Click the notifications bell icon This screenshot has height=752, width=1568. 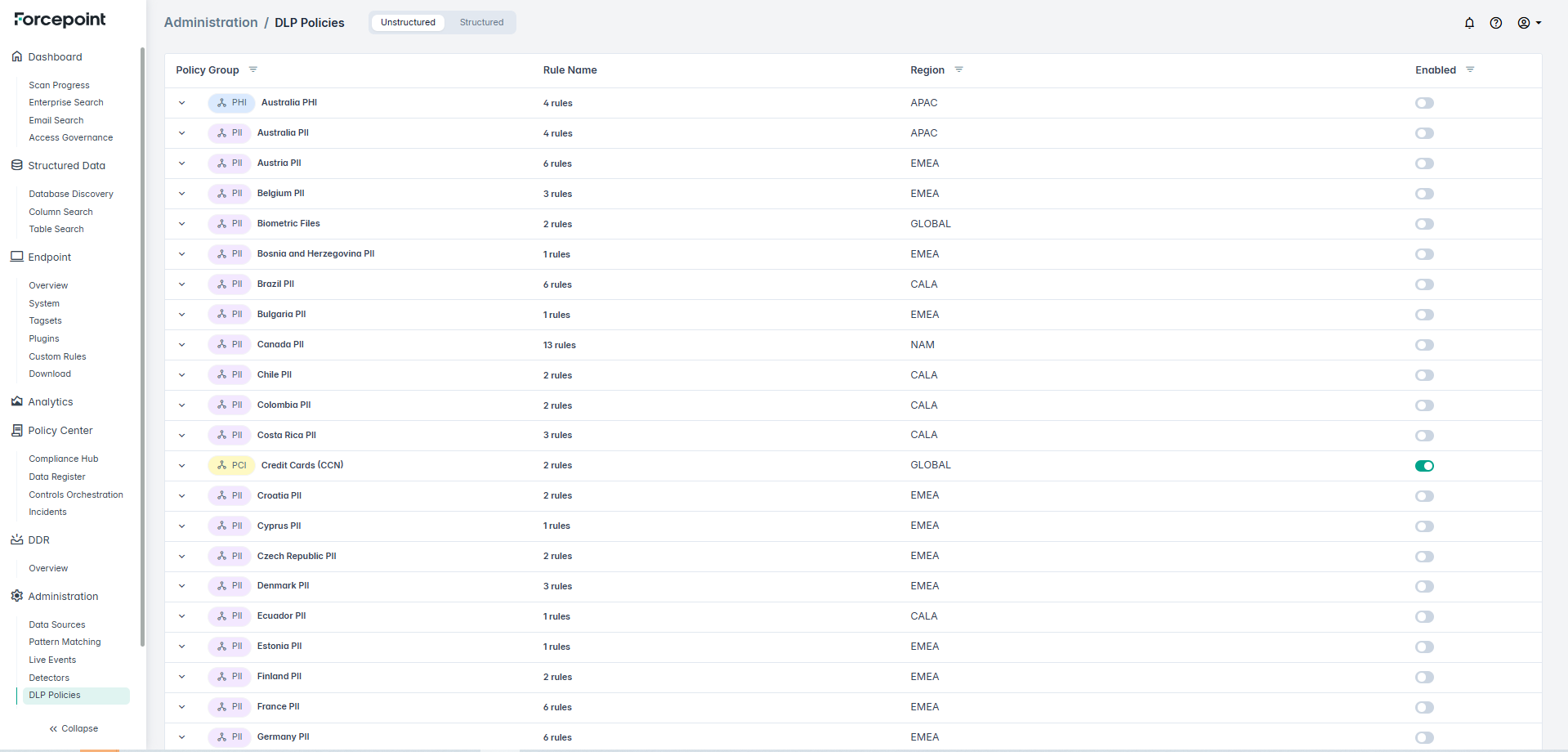[x=1469, y=23]
